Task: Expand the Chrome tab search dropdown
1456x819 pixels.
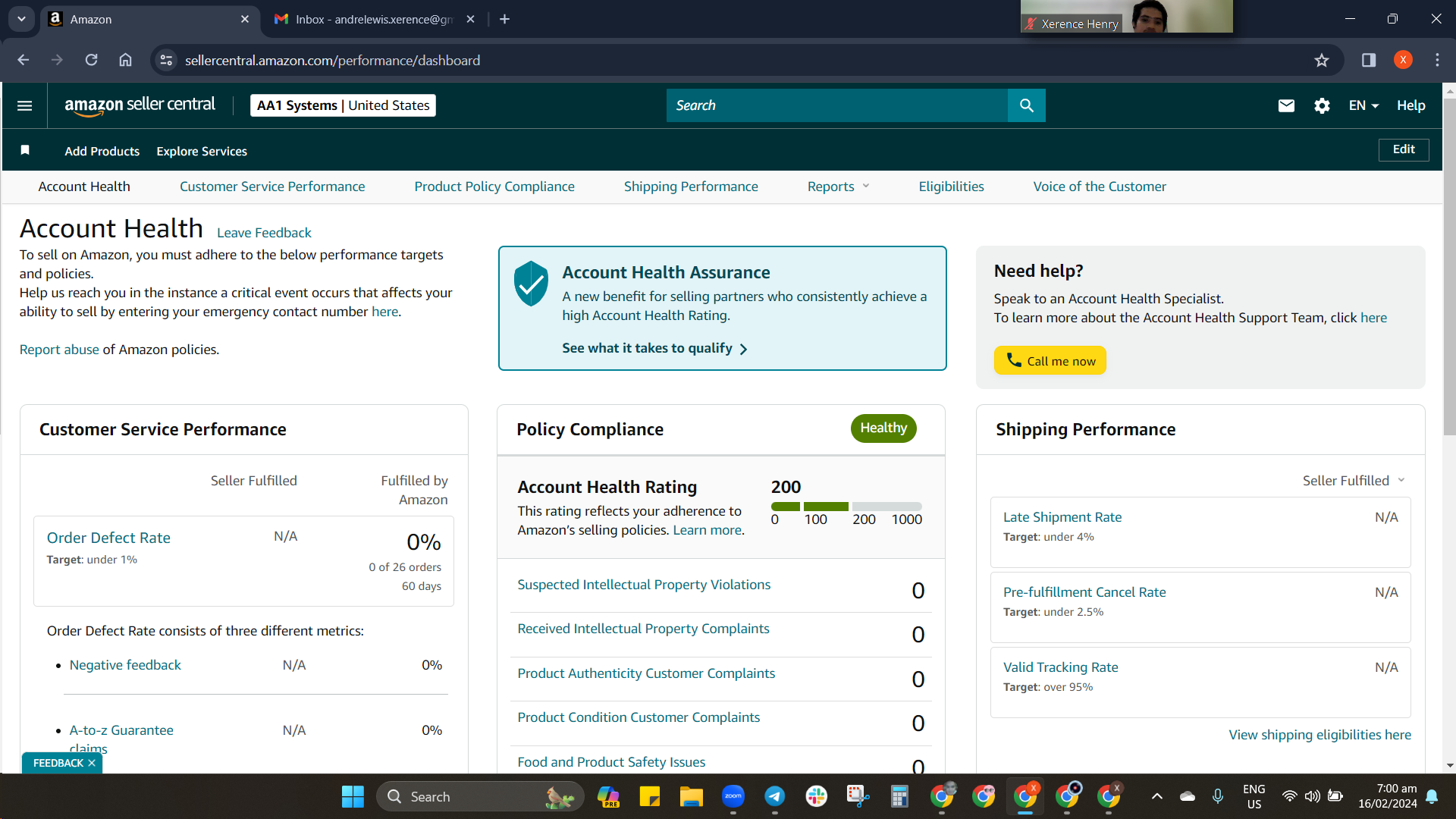Action: point(21,19)
